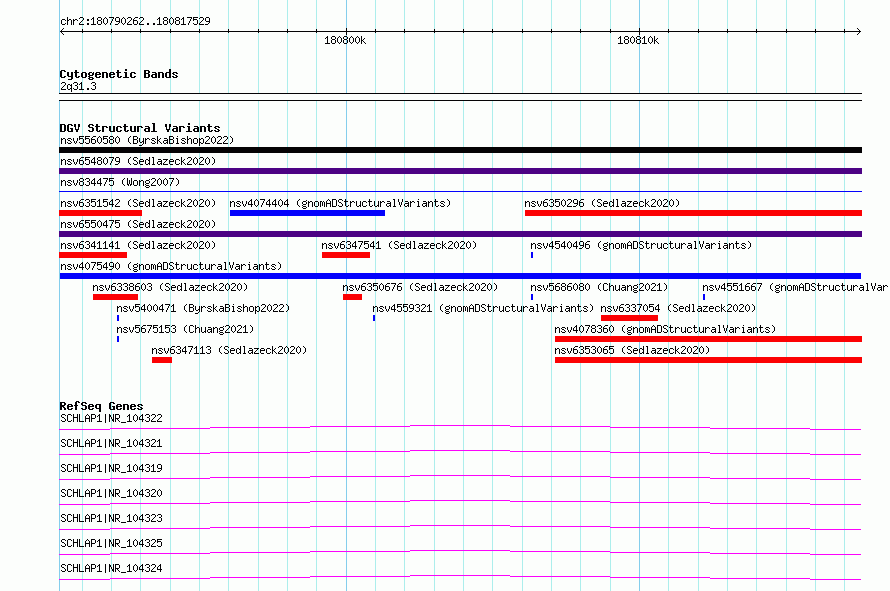Click the SCHLAP1|NR_104321 transcript label
Screen dimensions: 890x591
(x=111, y=443)
